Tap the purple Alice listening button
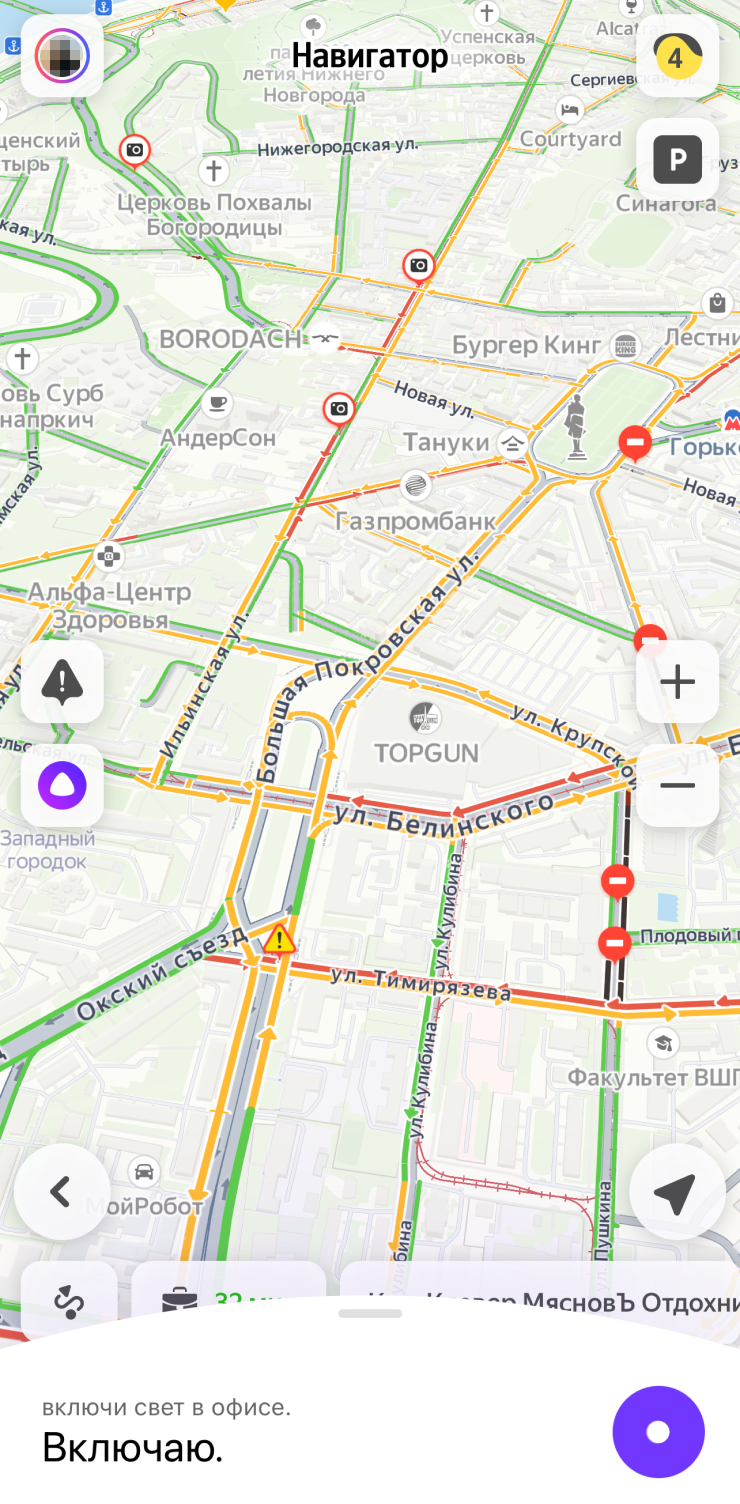 [x=658, y=1432]
